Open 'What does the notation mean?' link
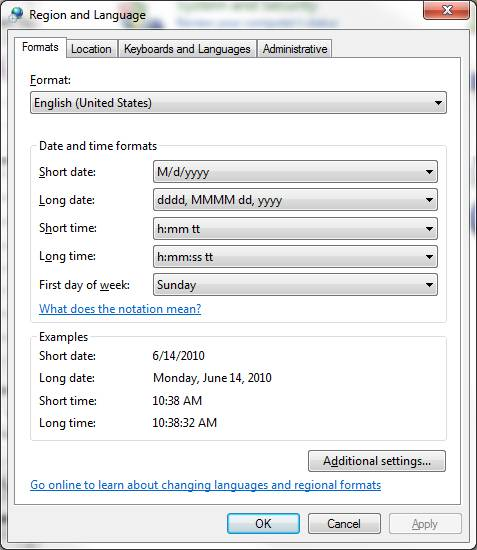477x550 pixels. point(120,309)
